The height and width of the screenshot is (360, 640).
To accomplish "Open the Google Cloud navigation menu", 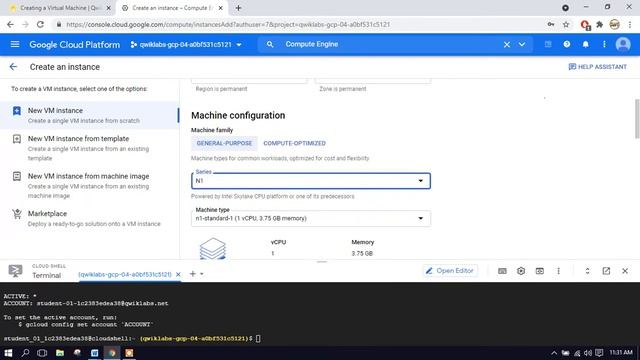I will pos(15,44).
